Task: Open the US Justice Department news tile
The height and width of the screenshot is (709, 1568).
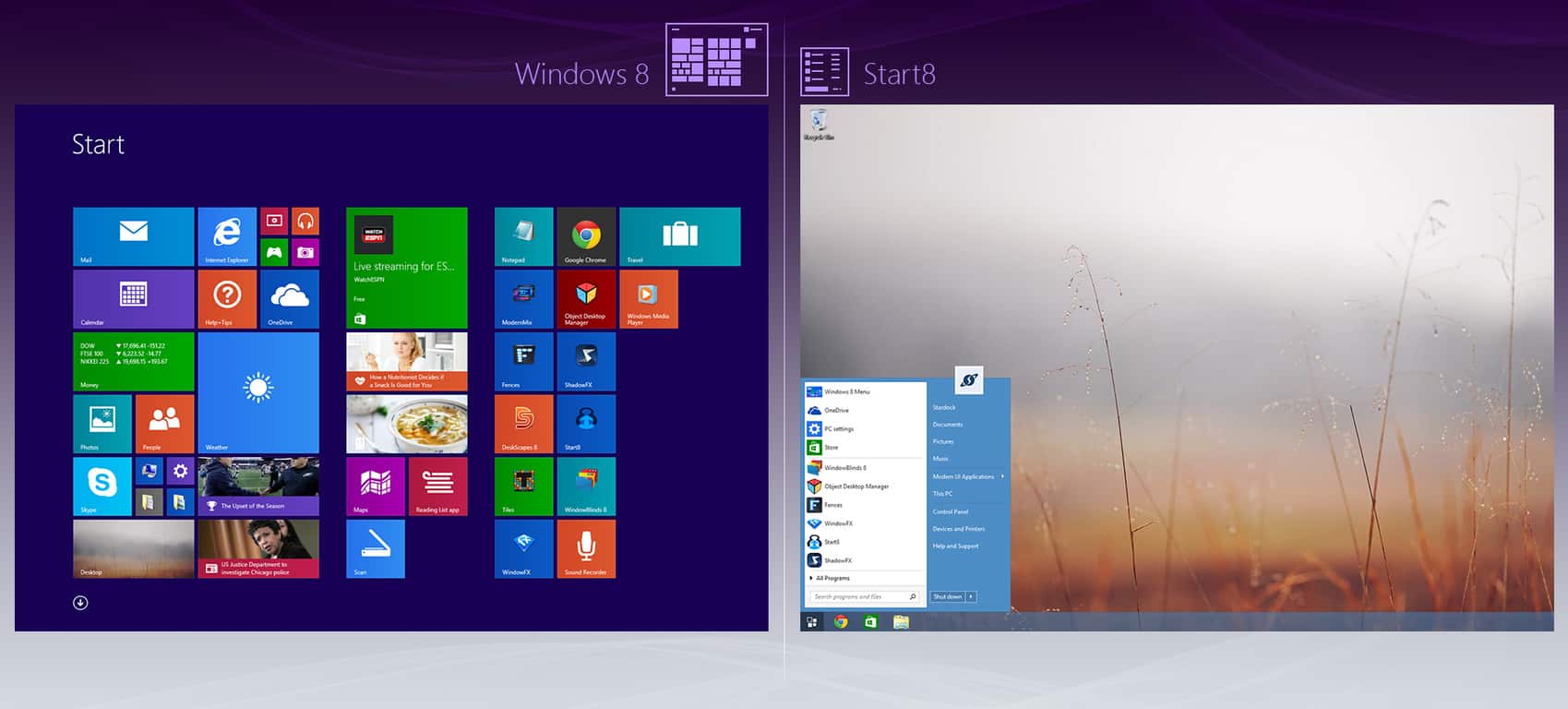Action: (x=258, y=549)
